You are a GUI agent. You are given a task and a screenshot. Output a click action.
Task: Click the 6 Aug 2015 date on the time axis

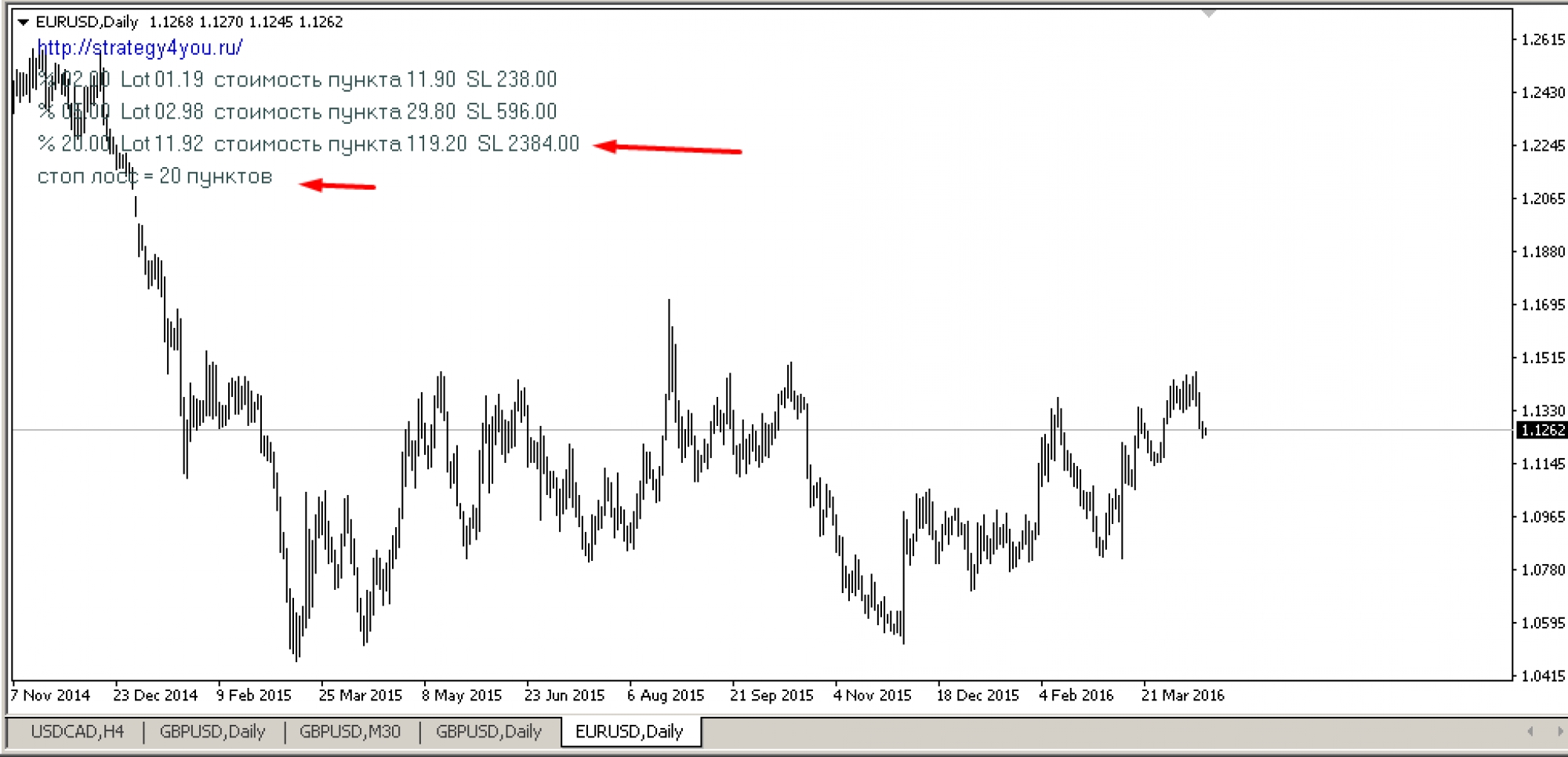(x=666, y=695)
